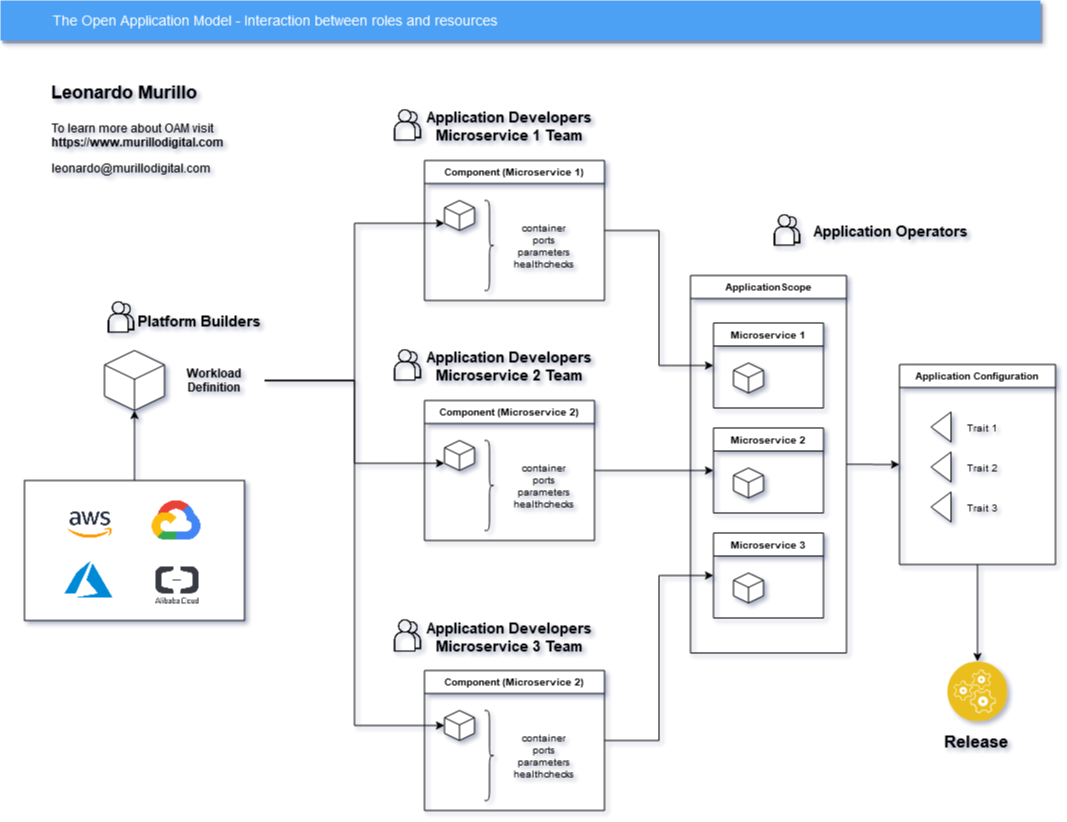
Task: Open the https://www.murillodigital.com link
Action: (137, 142)
